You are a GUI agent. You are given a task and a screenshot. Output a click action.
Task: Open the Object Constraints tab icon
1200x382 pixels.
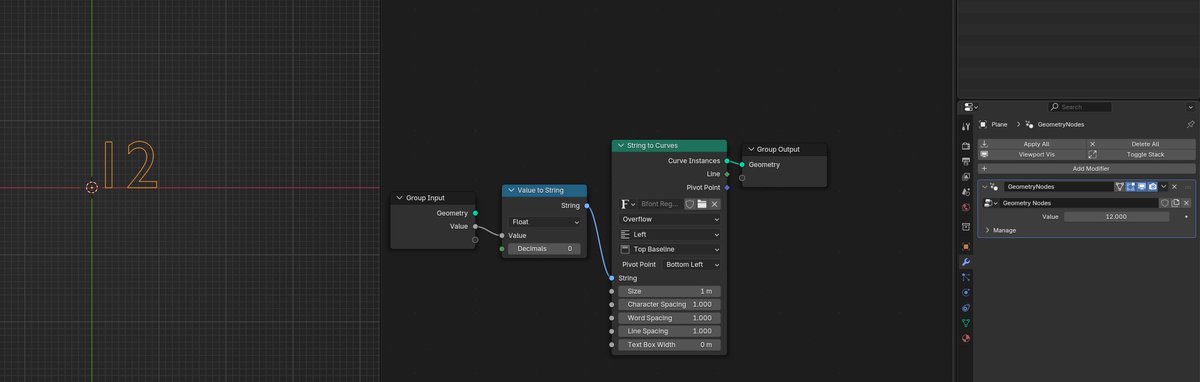point(966,308)
